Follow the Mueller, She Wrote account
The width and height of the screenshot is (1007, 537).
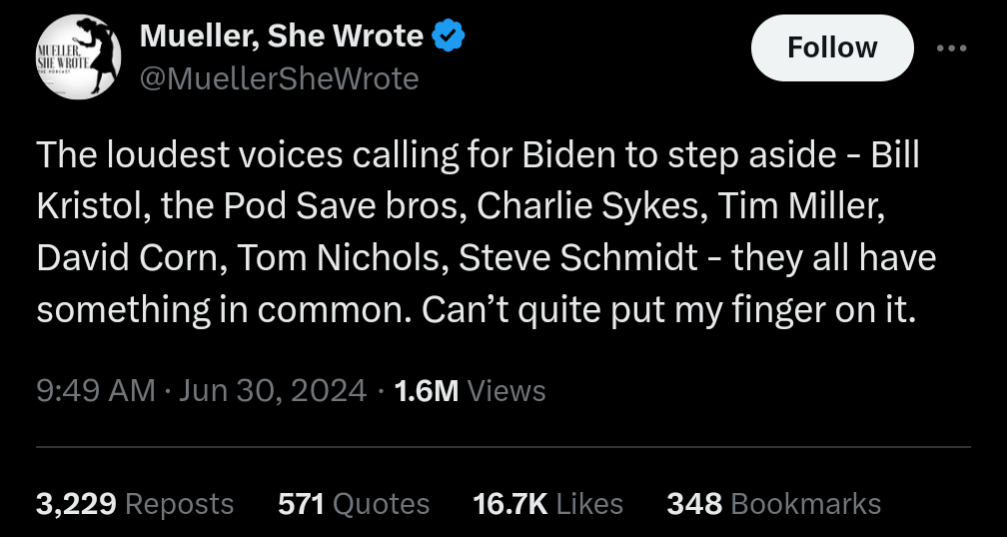click(x=832, y=48)
